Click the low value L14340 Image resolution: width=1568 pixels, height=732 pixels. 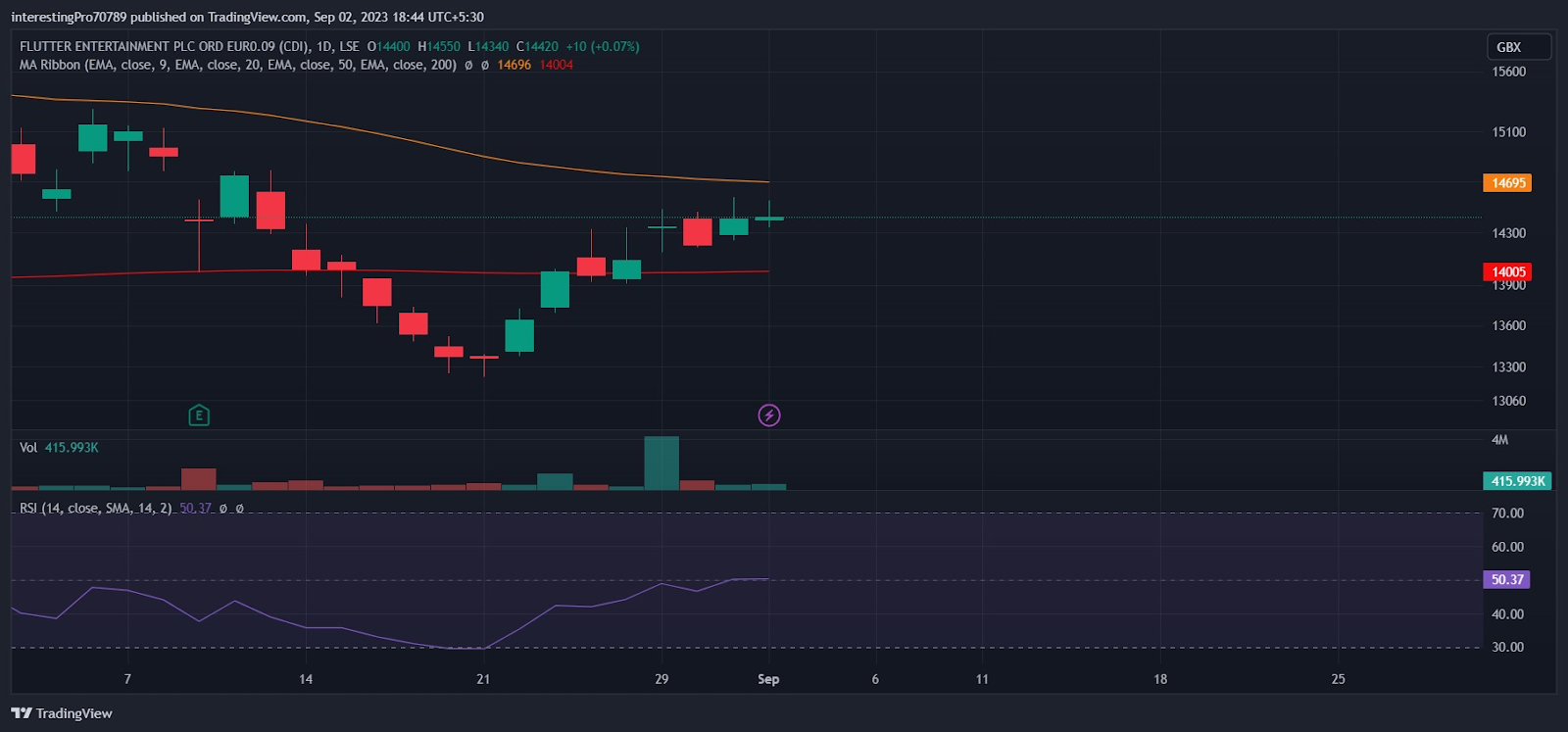coord(488,46)
